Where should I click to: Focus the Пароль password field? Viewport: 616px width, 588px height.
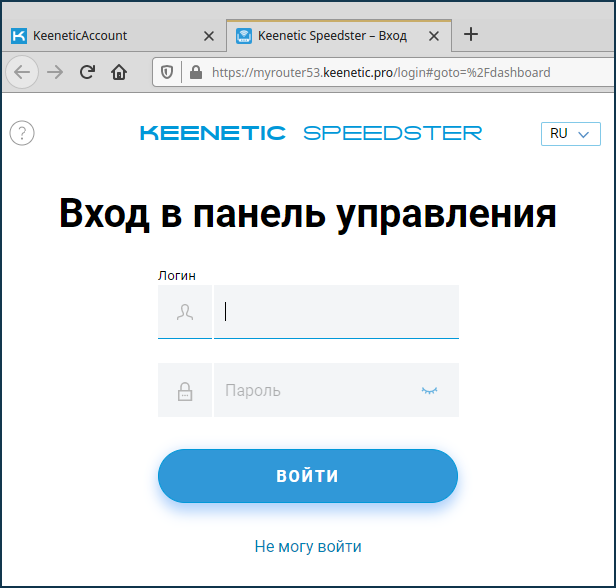click(x=336, y=390)
